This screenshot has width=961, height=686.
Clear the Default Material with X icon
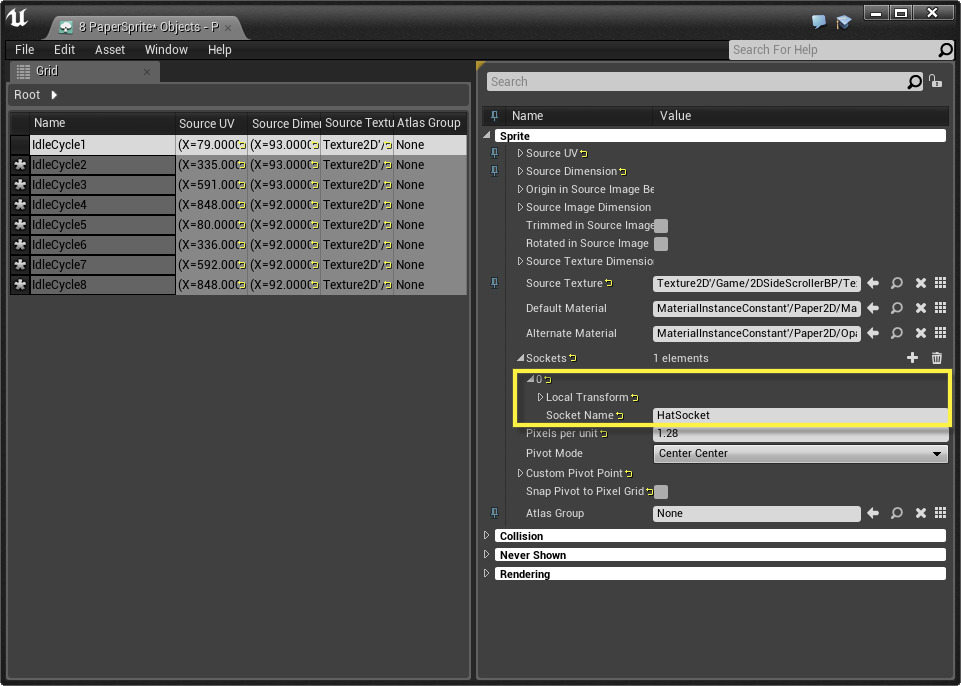(x=921, y=308)
